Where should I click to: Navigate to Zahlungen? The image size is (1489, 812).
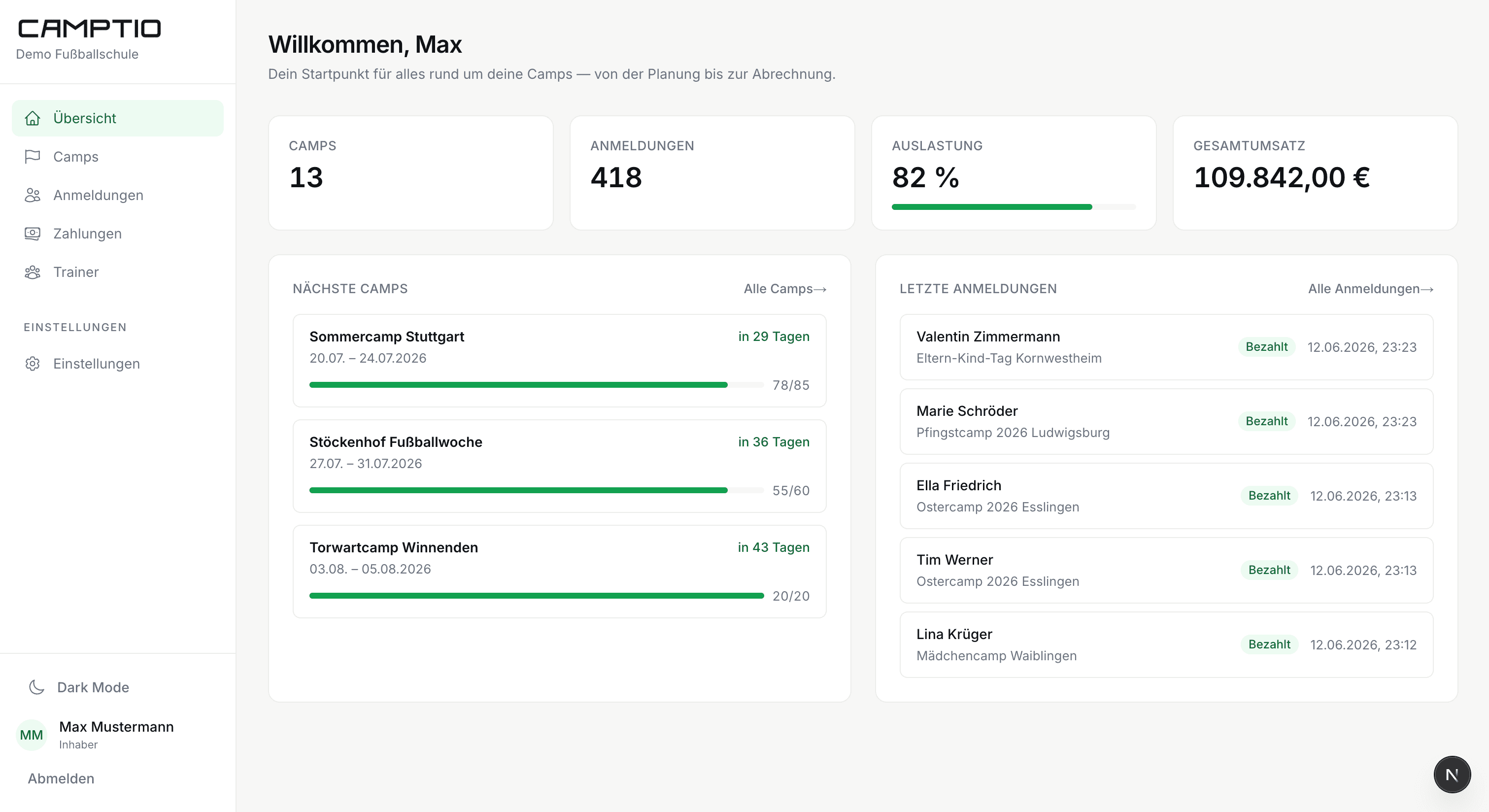(117, 234)
